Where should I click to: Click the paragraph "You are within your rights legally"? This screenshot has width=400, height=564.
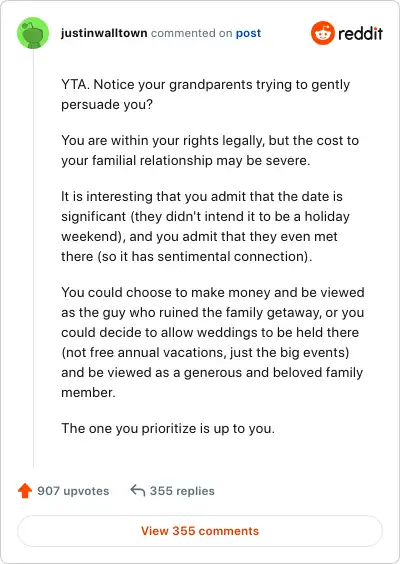click(210, 151)
